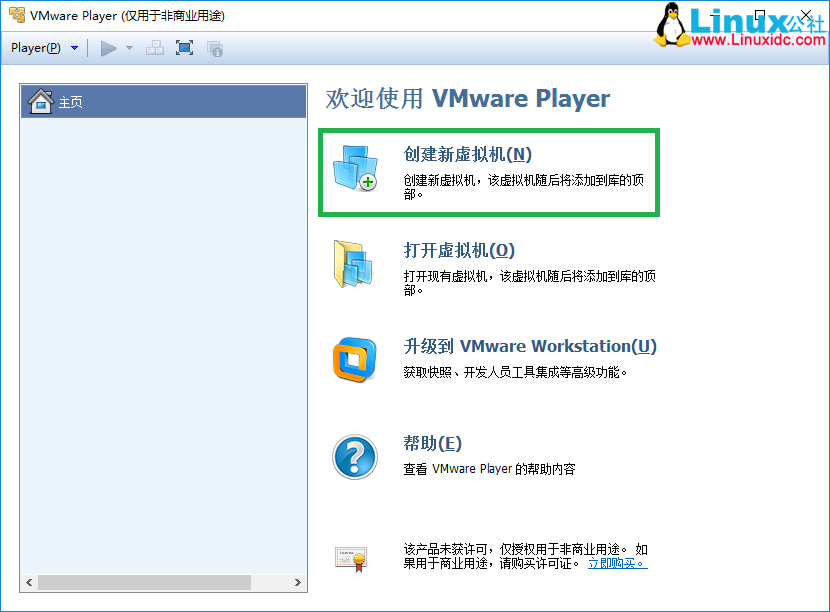Click 升级到 VMware Workstation(U) heading
The height and width of the screenshot is (612, 830).
click(x=530, y=346)
